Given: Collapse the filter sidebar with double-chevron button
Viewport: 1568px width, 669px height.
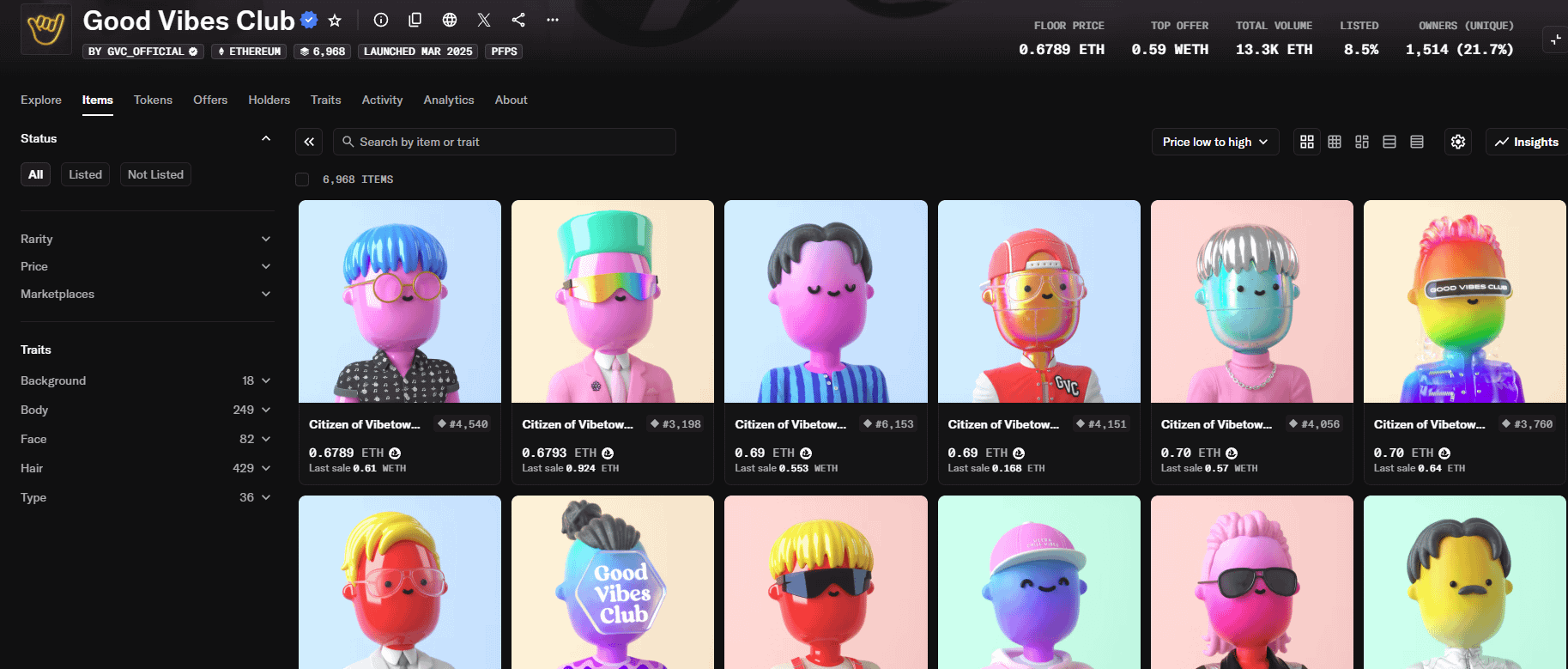Looking at the screenshot, I should [x=309, y=142].
